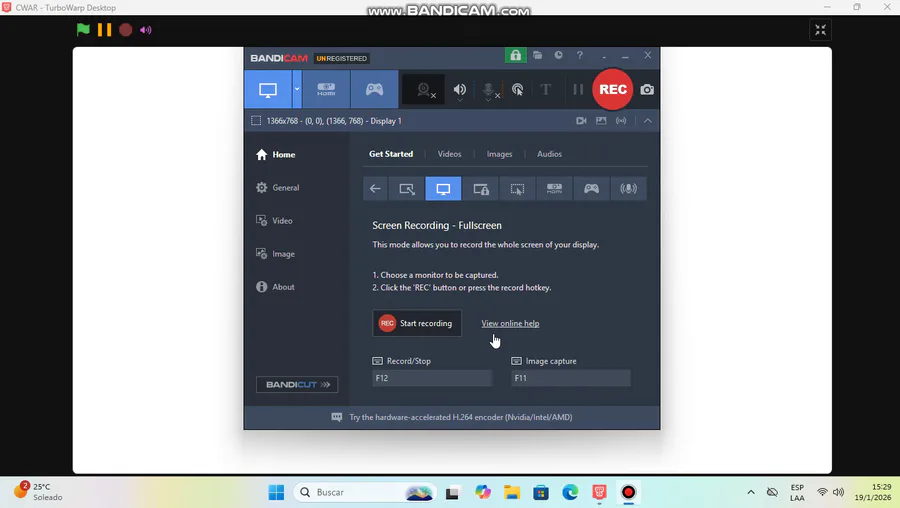Select fullscreen recording mode icon in mode row

(x=443, y=189)
